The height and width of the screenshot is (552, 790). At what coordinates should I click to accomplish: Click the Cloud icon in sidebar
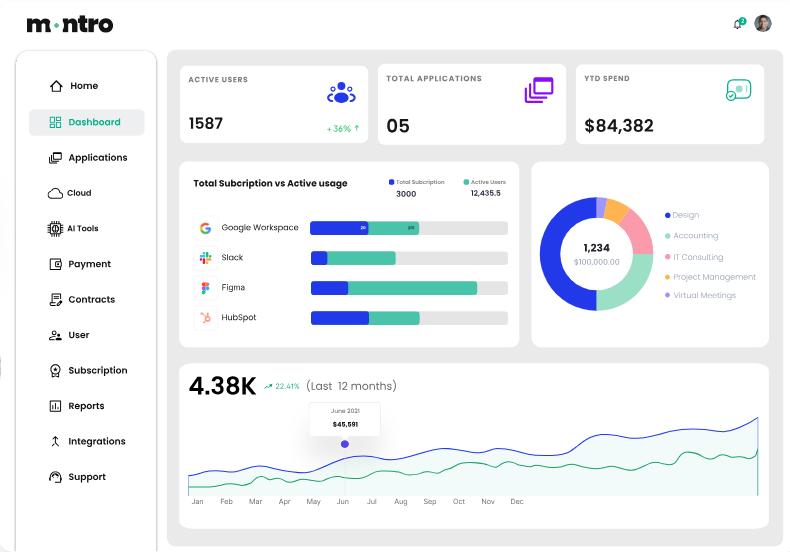point(56,193)
